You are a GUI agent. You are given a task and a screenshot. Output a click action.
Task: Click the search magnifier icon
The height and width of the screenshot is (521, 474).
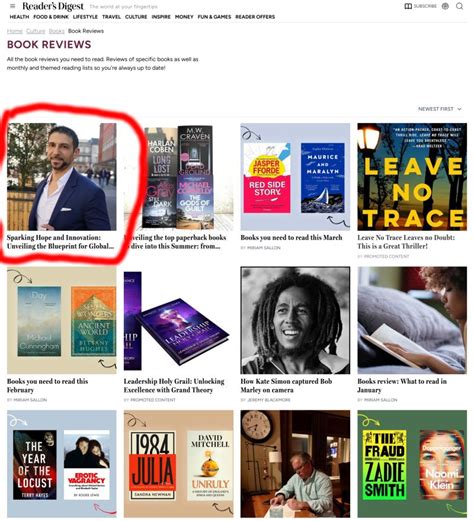[459, 6]
